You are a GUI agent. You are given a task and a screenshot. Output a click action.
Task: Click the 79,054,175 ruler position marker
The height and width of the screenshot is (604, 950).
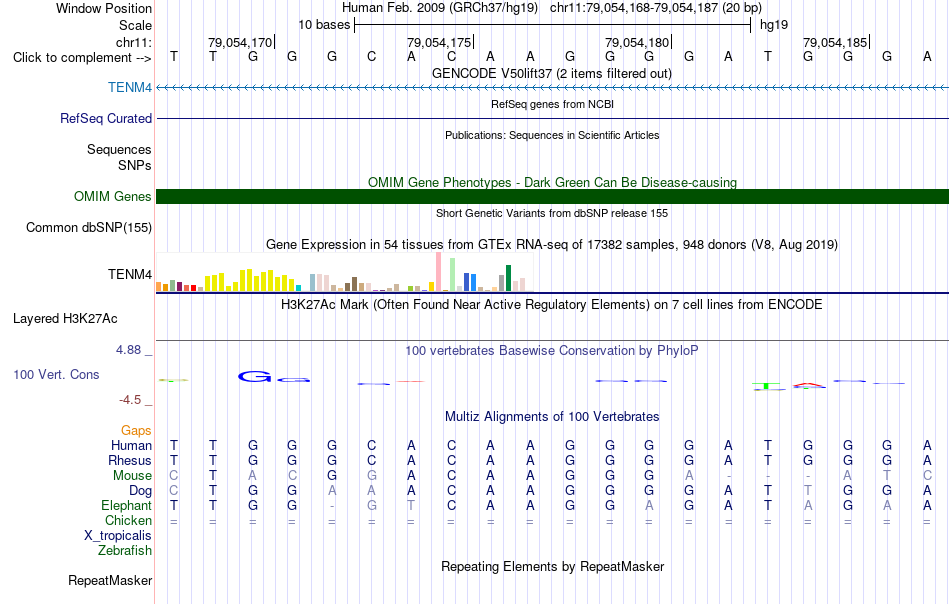439,42
